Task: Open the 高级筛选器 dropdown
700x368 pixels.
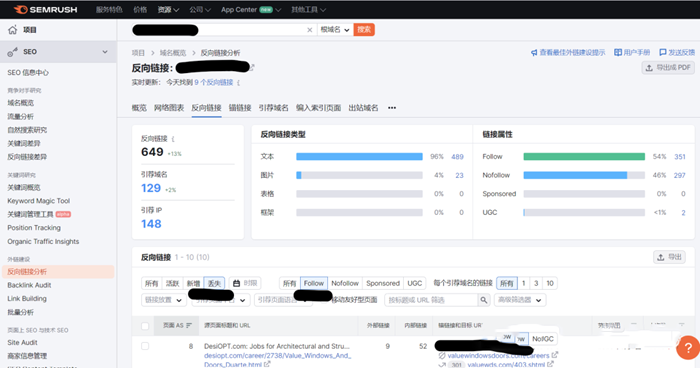Action: (520, 300)
